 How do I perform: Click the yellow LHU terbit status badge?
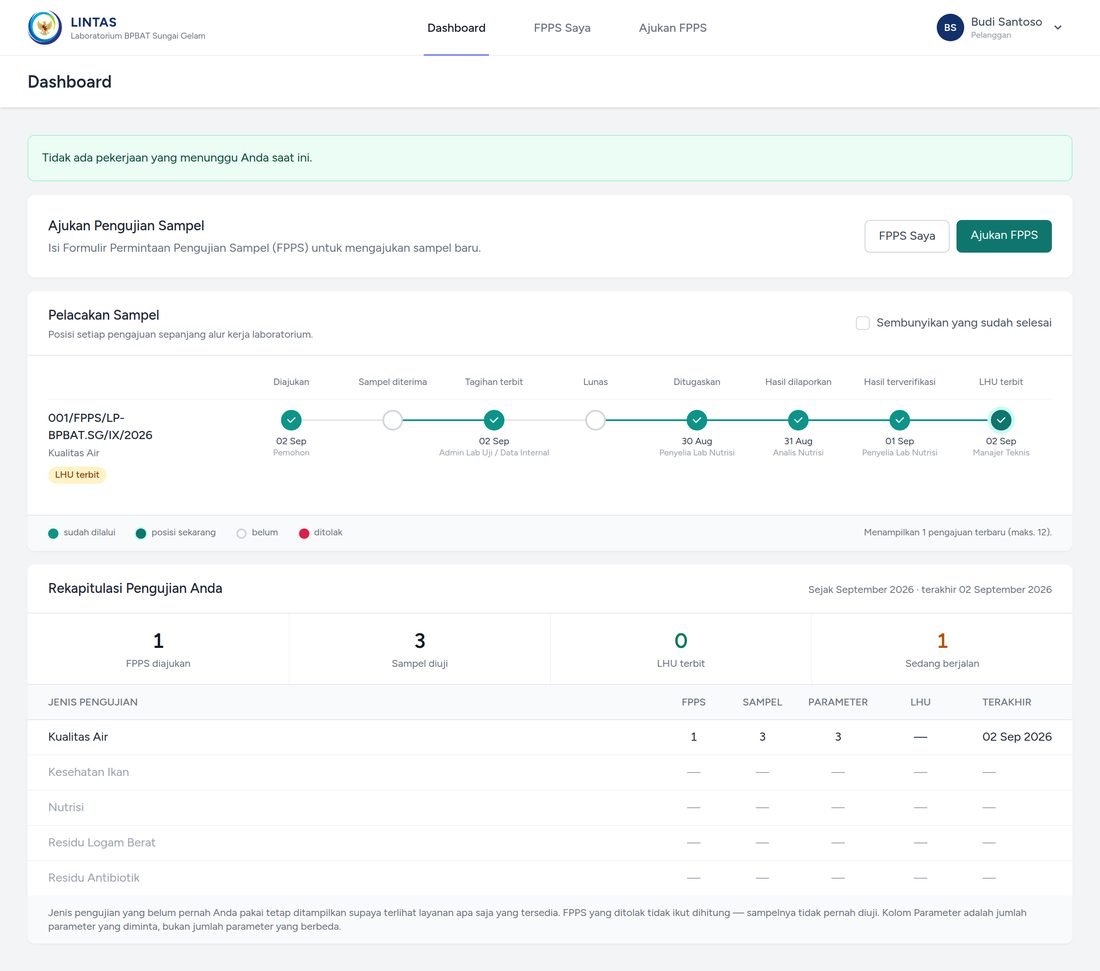pyautogui.click(x=77, y=475)
